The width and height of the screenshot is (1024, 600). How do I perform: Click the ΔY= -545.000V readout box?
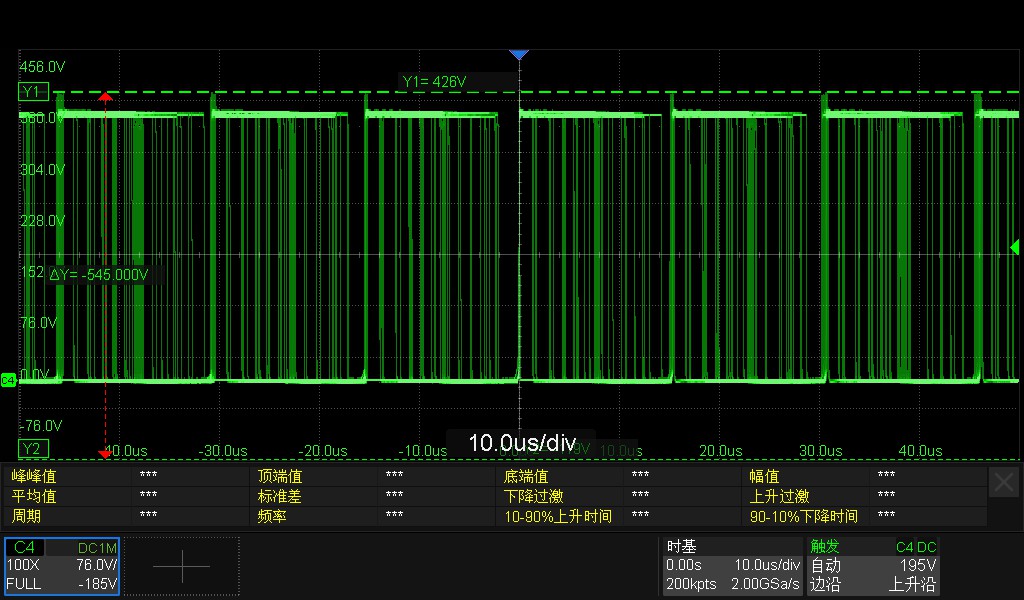(100, 273)
